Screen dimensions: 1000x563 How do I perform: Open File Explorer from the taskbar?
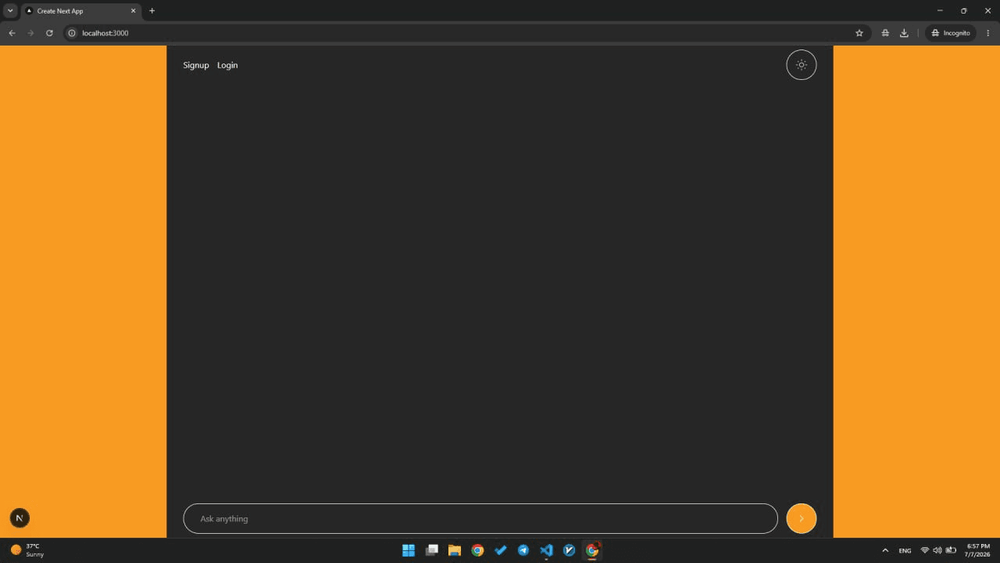[454, 550]
